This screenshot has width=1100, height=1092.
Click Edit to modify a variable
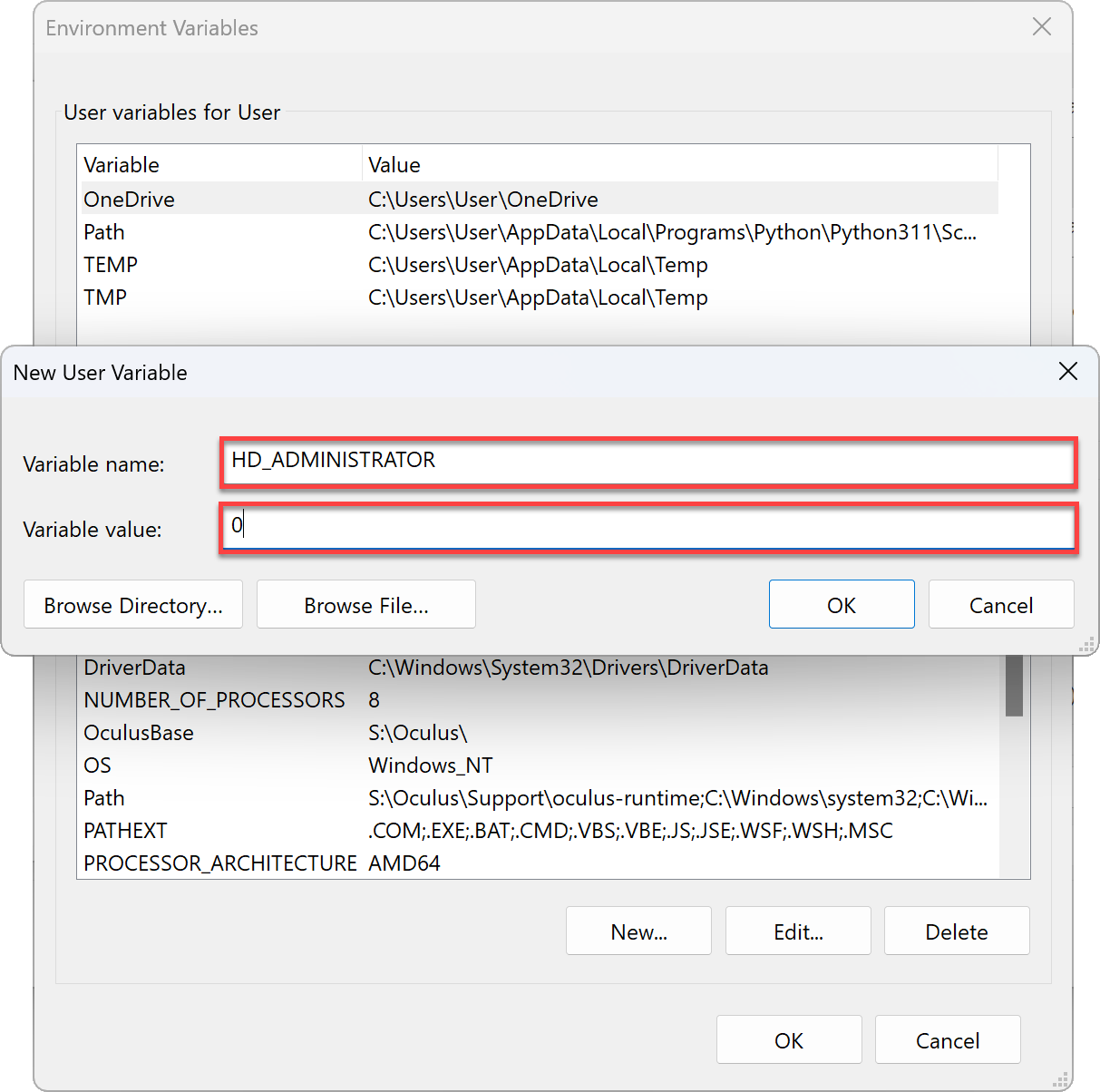(797, 931)
